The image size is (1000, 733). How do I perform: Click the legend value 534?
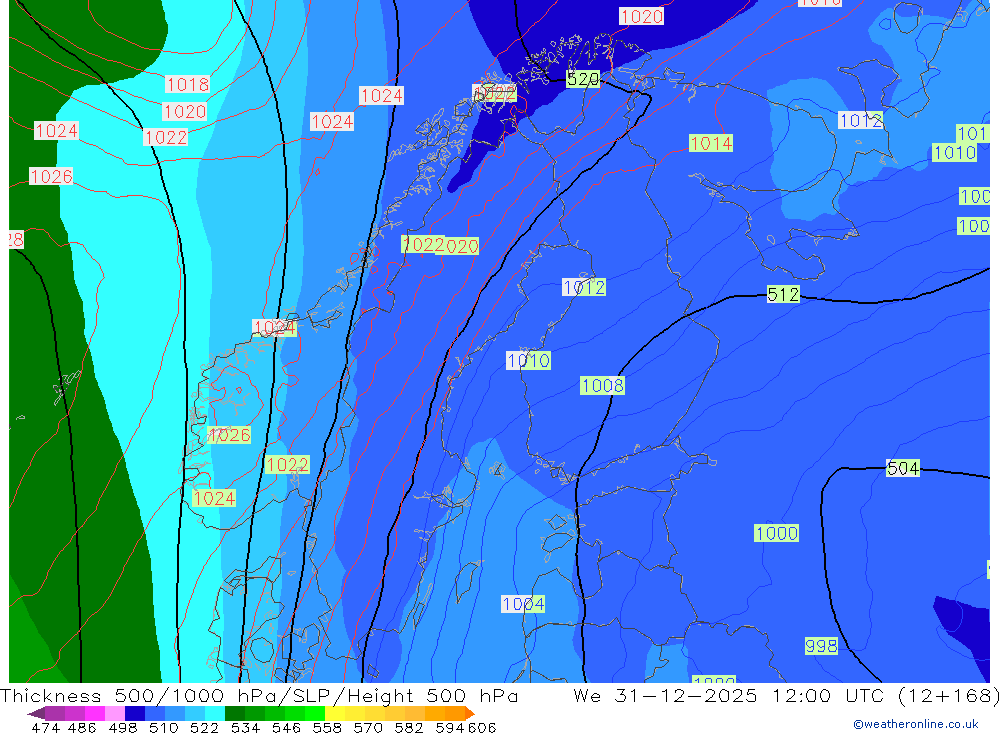click(x=245, y=727)
